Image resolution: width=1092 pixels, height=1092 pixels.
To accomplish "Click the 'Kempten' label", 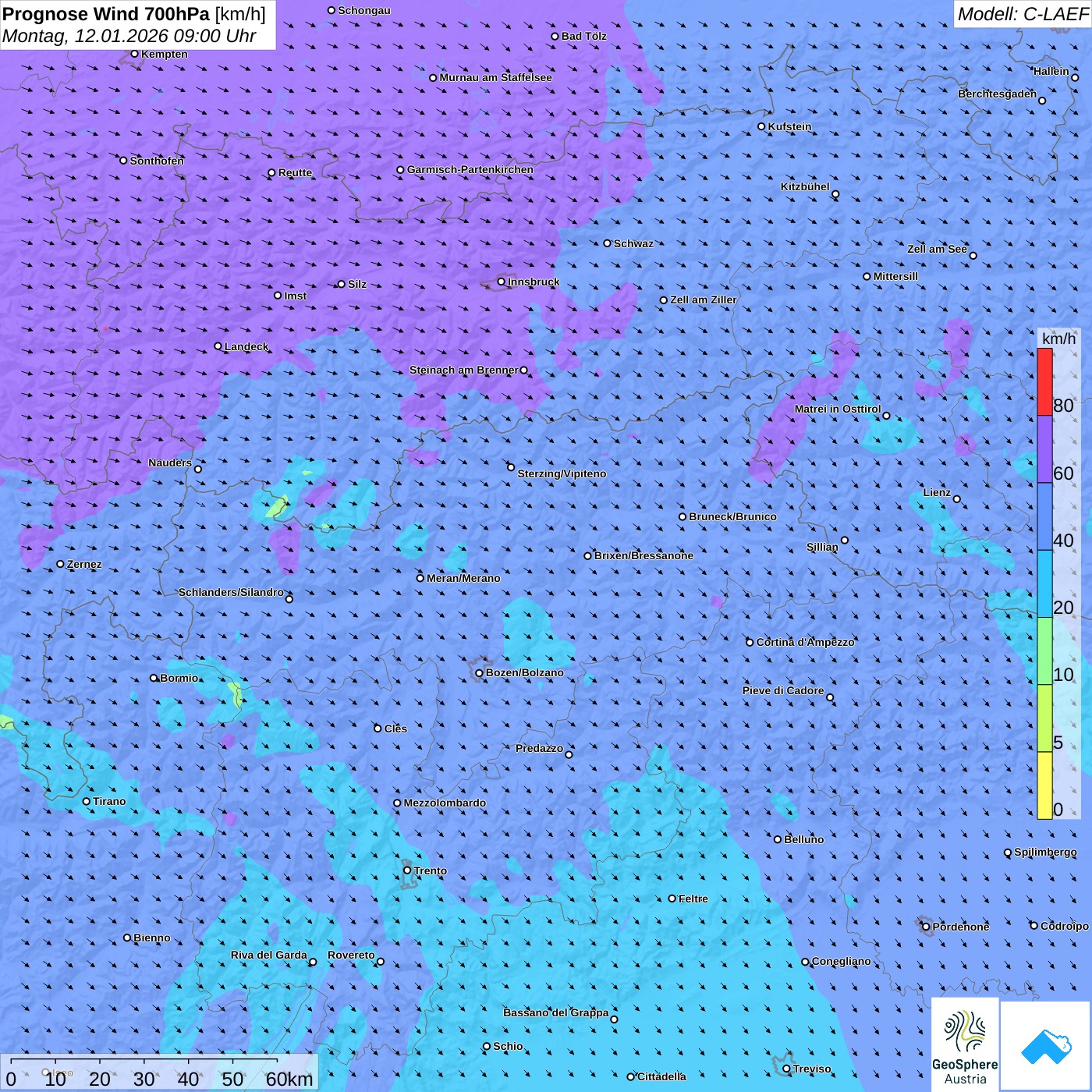I will tap(165, 54).
